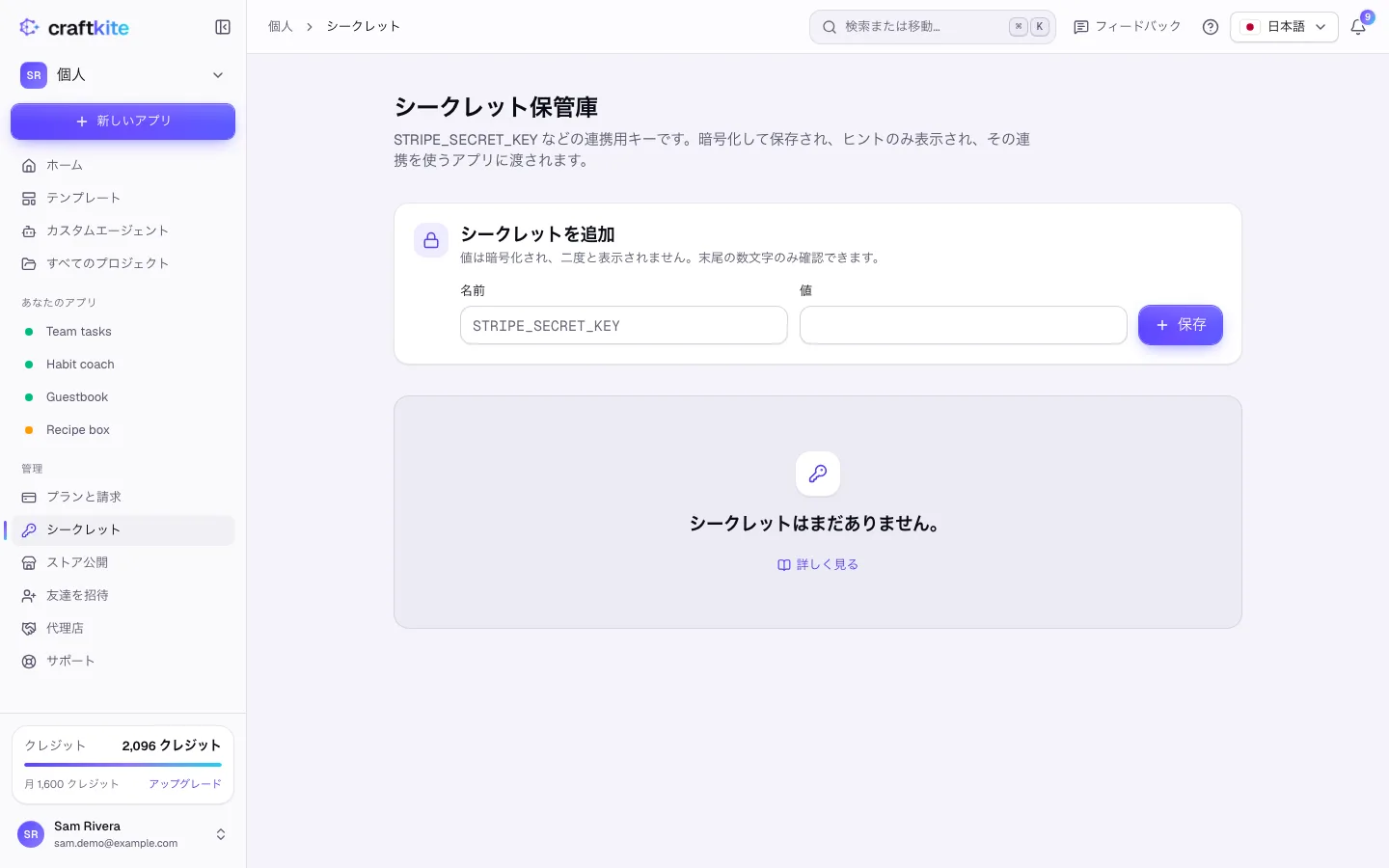Focus the 名前 input field
This screenshot has width=1389, height=868.
624,325
